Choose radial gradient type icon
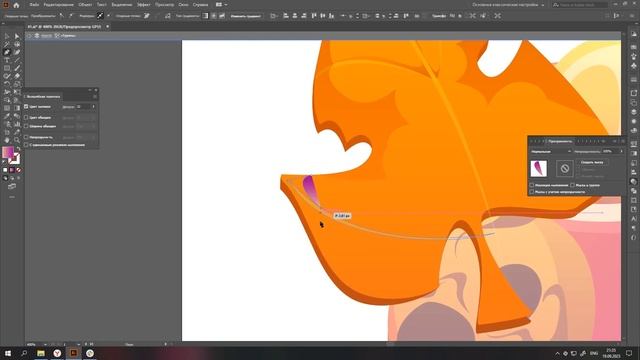Image resolution: width=640 pixels, height=360 pixels. [x=214, y=16]
